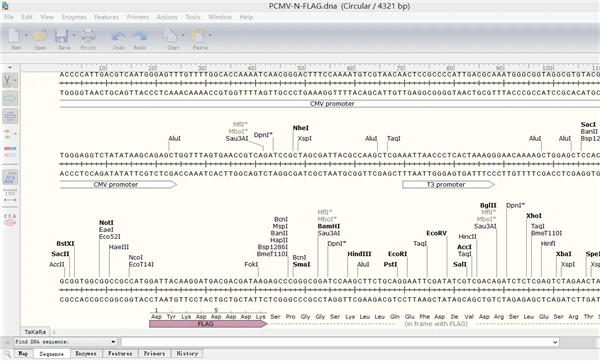Toggle the show translations button in sidebar

tap(10, 178)
